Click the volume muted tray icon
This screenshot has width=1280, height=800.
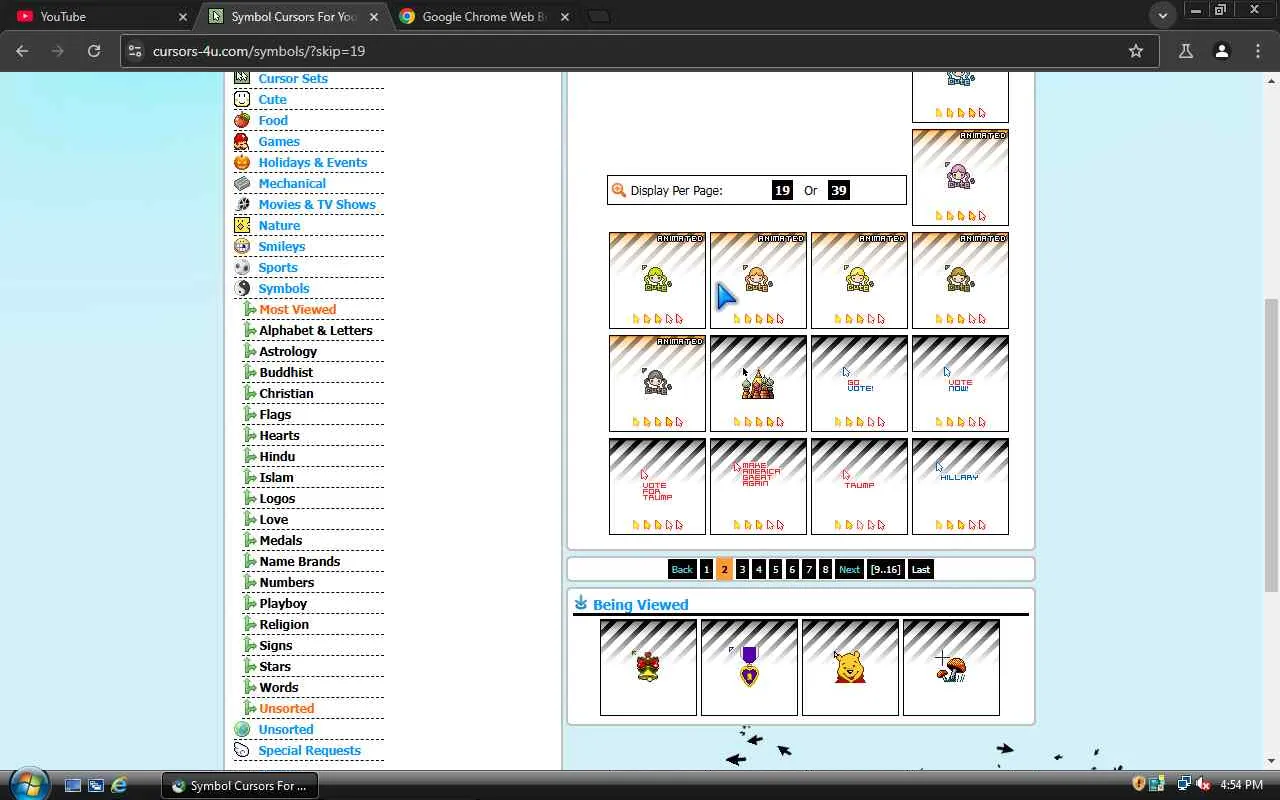pyautogui.click(x=1203, y=785)
